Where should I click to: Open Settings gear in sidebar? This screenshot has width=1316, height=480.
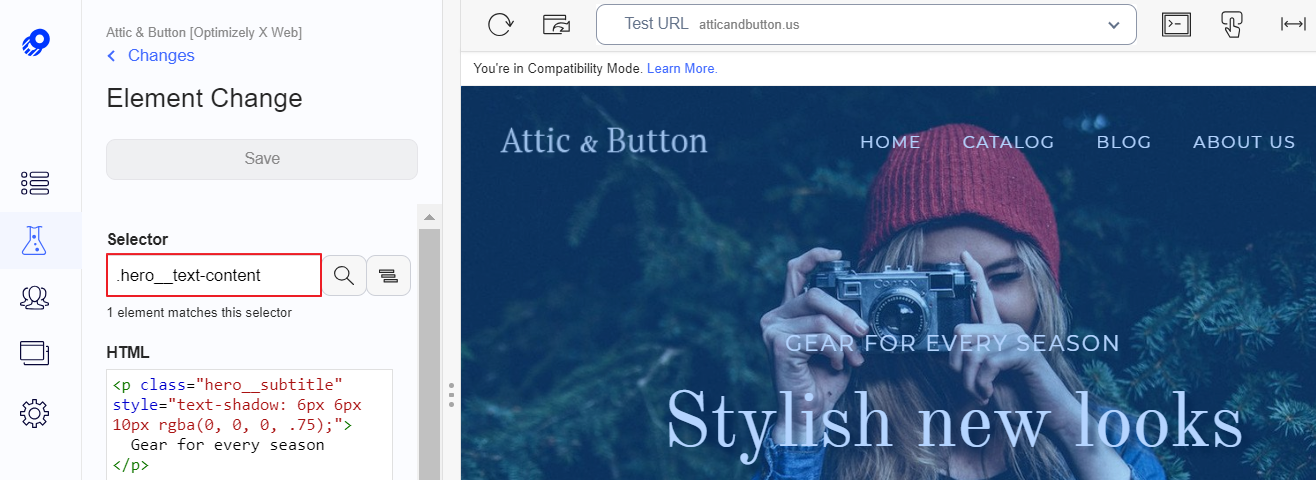[x=35, y=412]
